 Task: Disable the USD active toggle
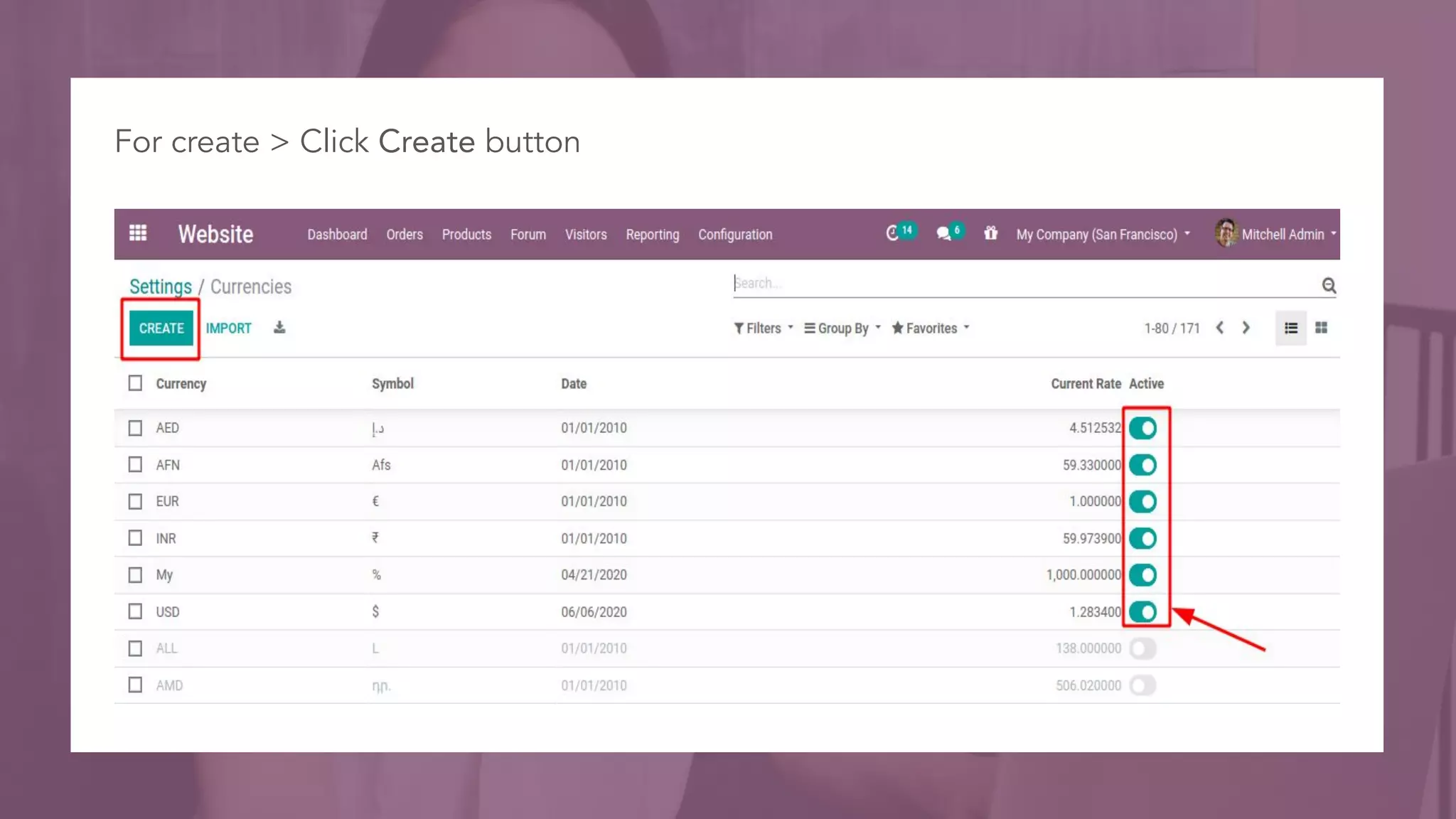[1143, 612]
